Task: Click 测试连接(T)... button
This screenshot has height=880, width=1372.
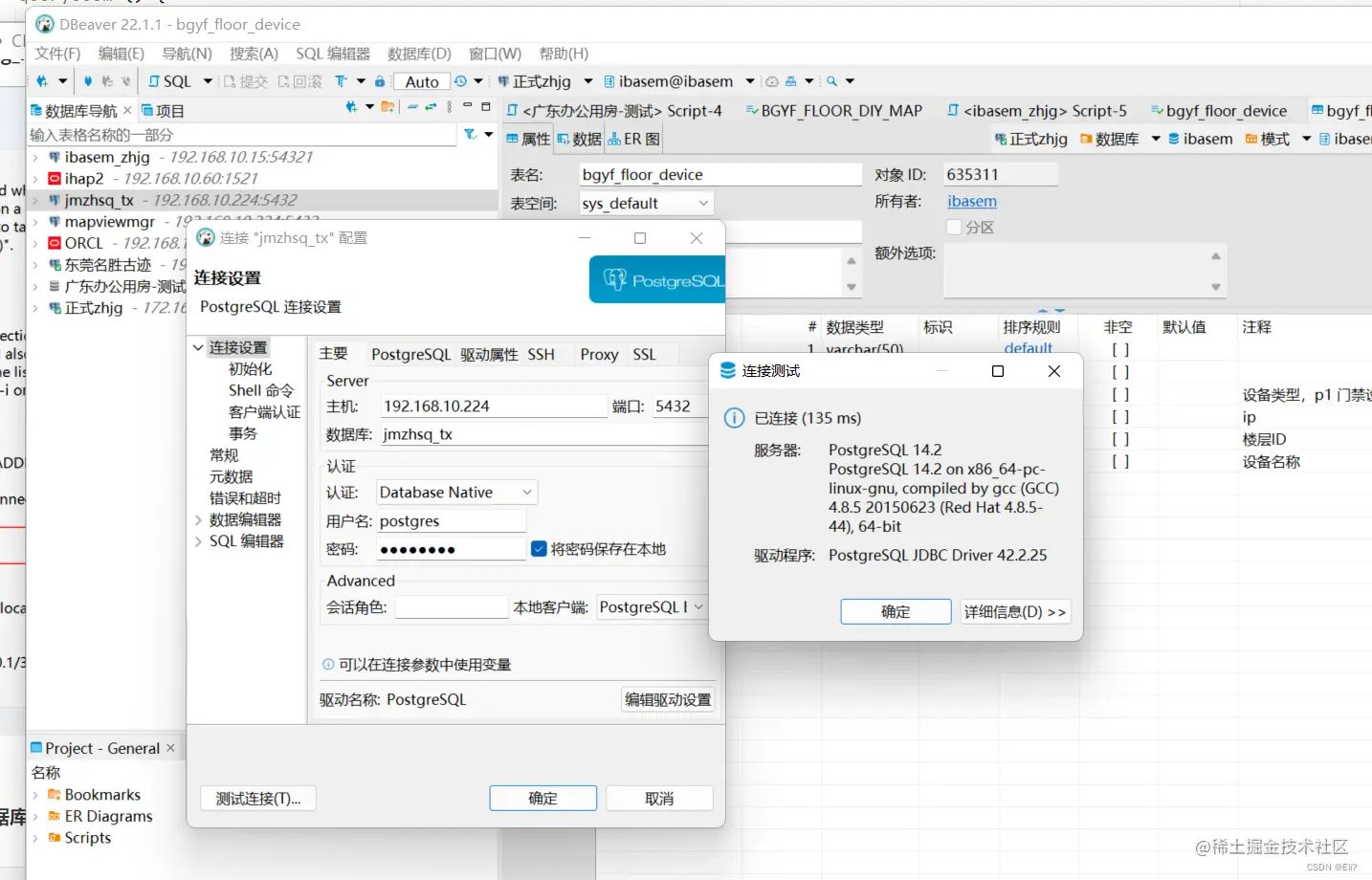Action: (x=258, y=798)
